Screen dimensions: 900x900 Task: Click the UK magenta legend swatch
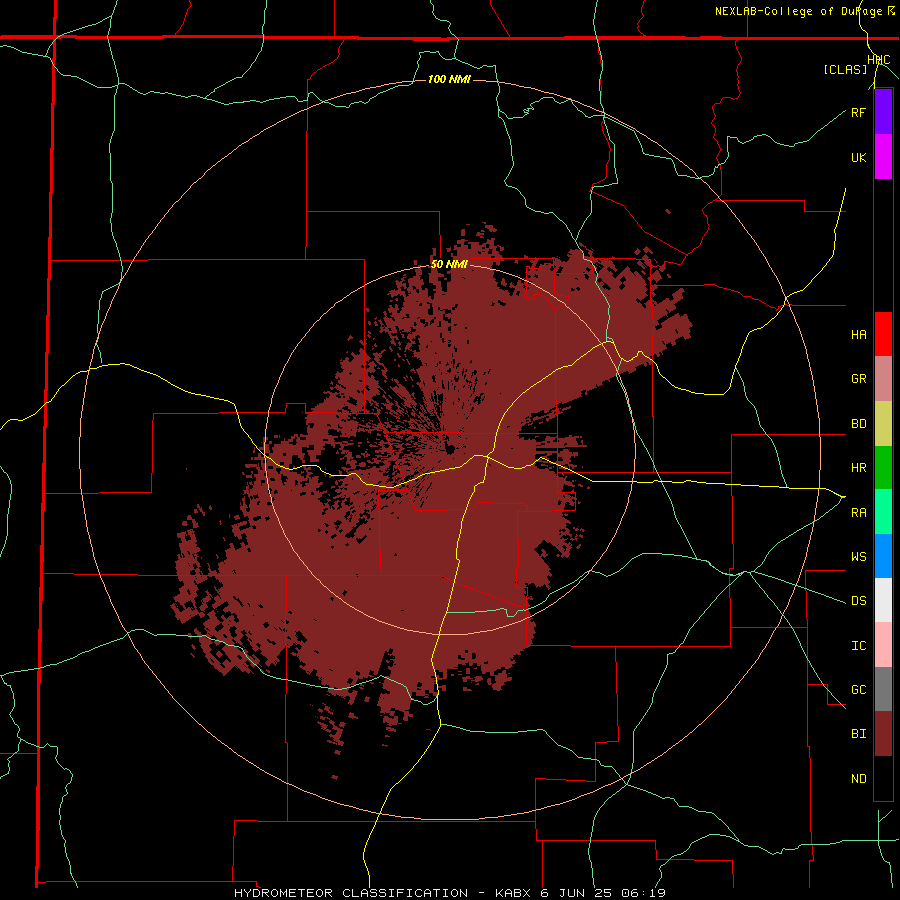(883, 157)
